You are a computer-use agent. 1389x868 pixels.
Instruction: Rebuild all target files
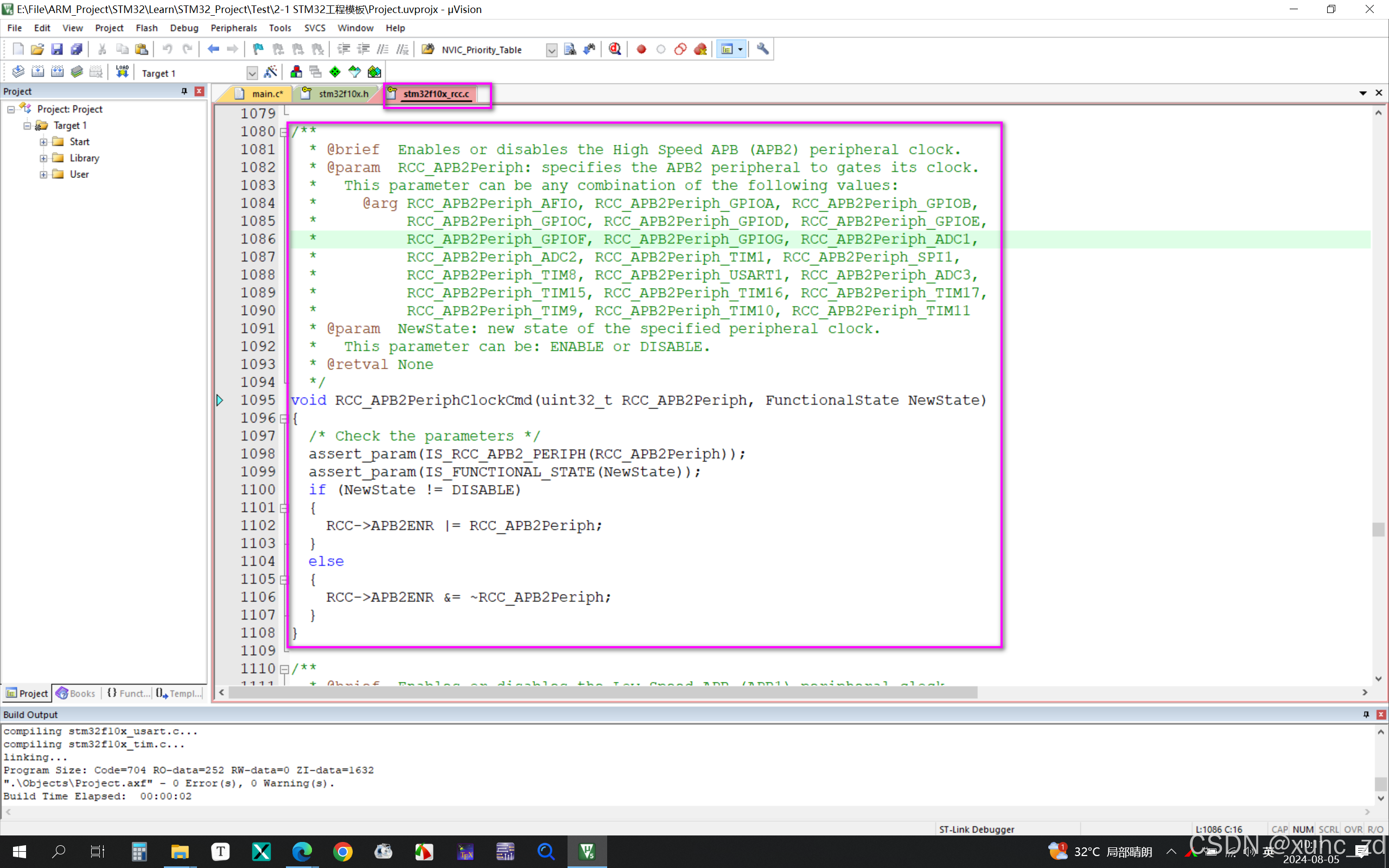(57, 72)
